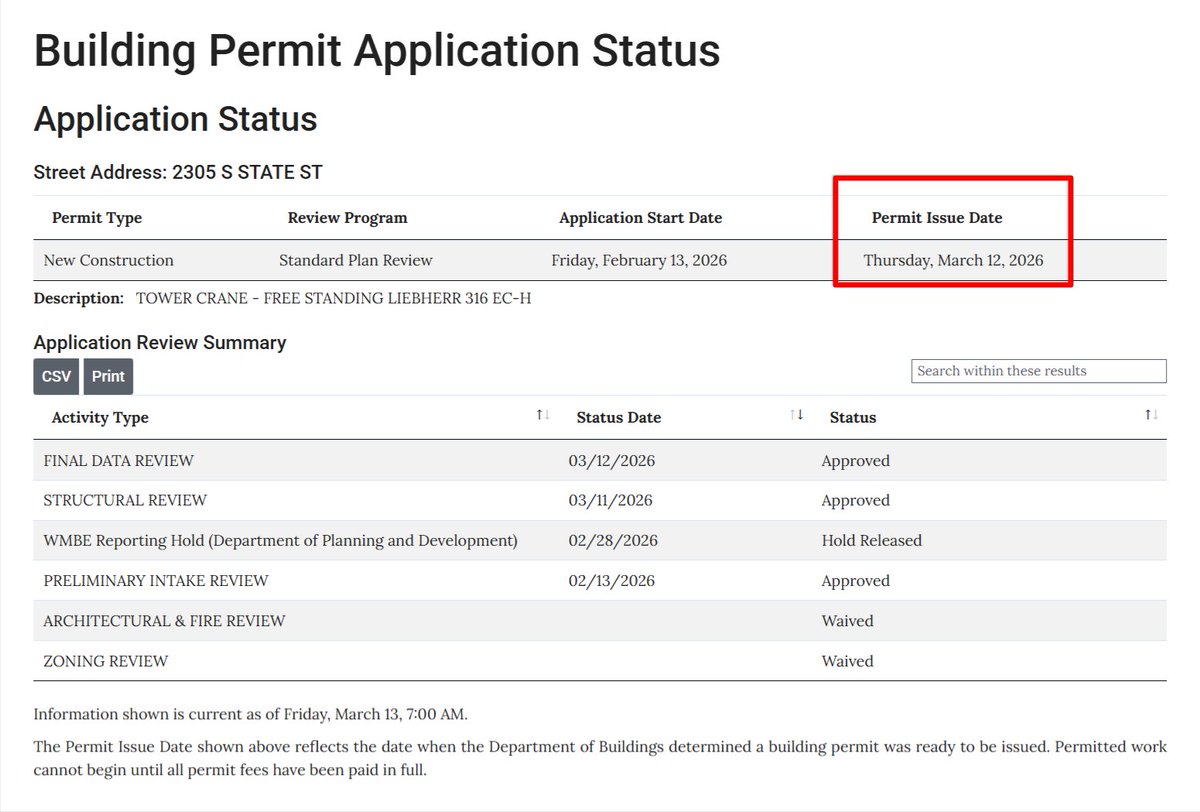Click the Permit Issue Date header
This screenshot has height=812, width=1200.
pyautogui.click(x=937, y=218)
